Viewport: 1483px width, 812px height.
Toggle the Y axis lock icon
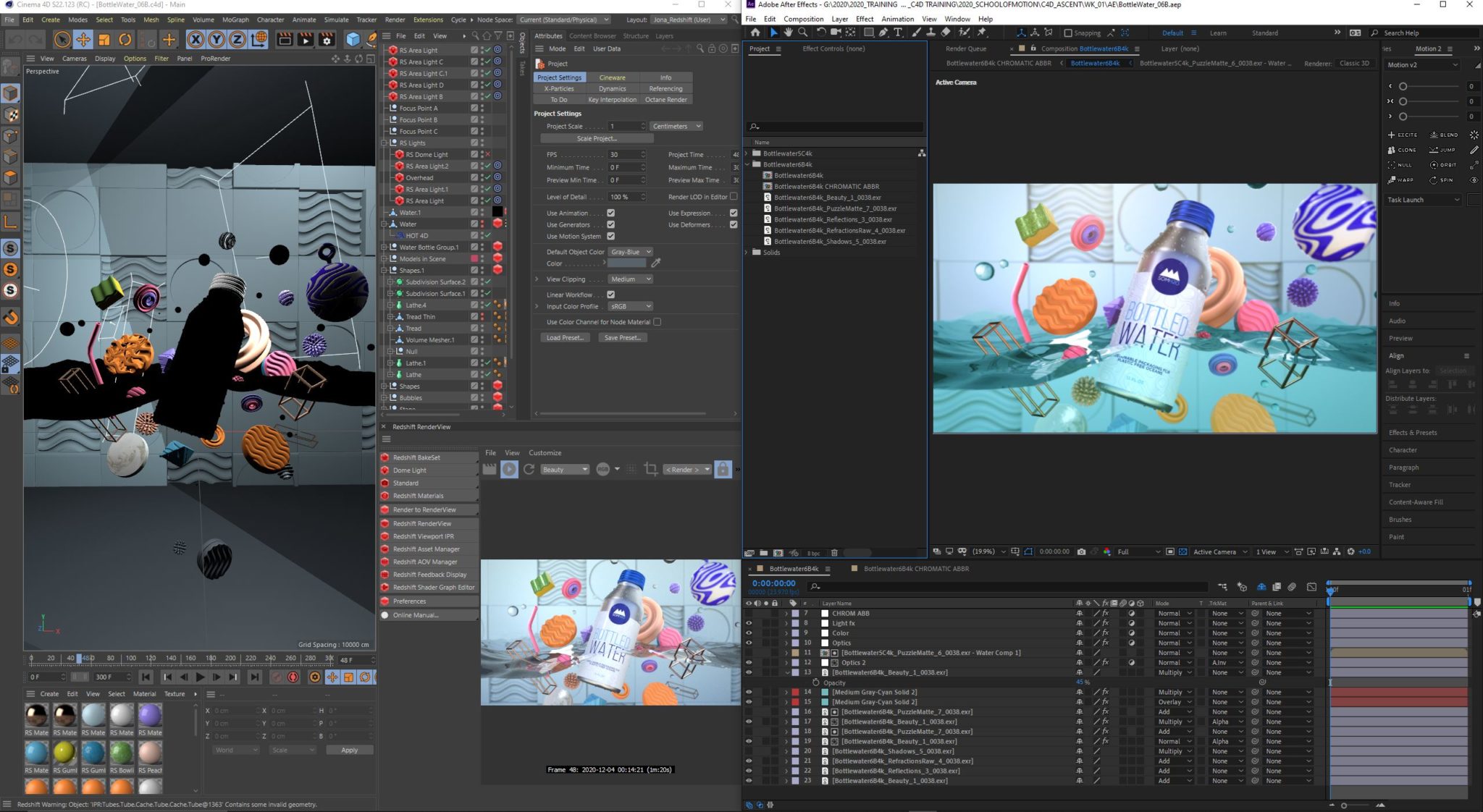[216, 40]
